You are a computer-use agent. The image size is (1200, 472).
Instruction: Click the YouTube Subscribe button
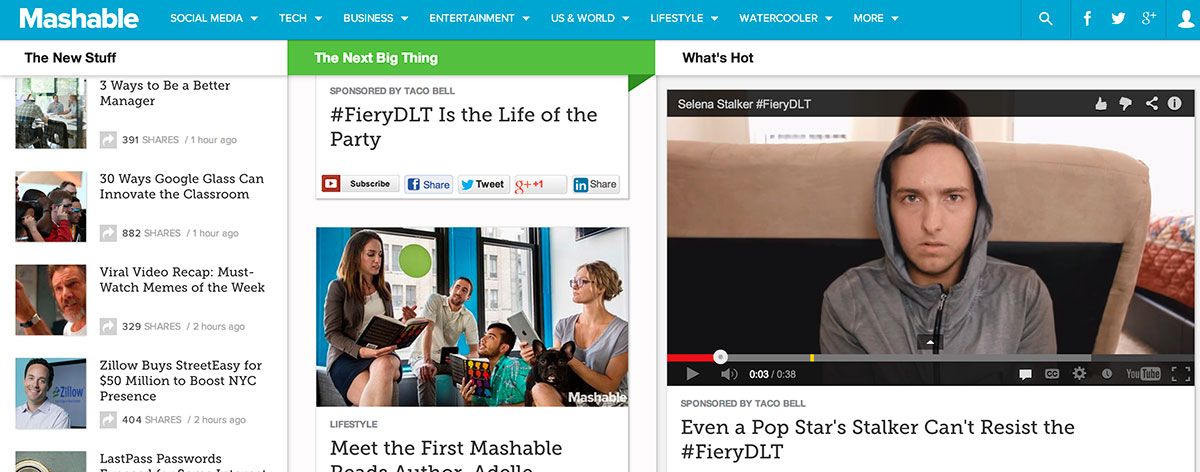(360, 184)
